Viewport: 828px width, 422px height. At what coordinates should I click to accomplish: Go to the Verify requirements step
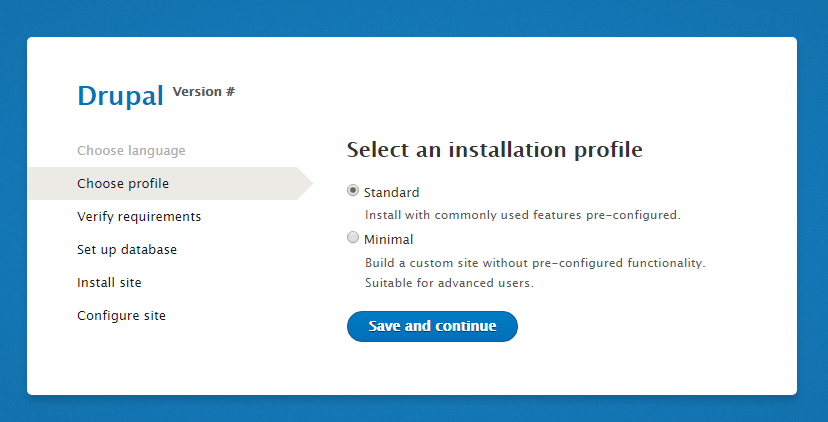click(x=139, y=217)
